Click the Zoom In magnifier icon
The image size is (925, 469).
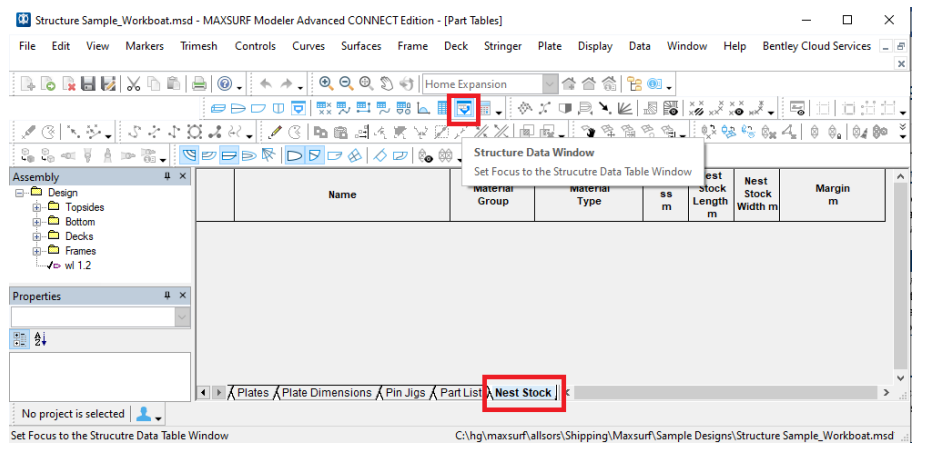tap(326, 84)
